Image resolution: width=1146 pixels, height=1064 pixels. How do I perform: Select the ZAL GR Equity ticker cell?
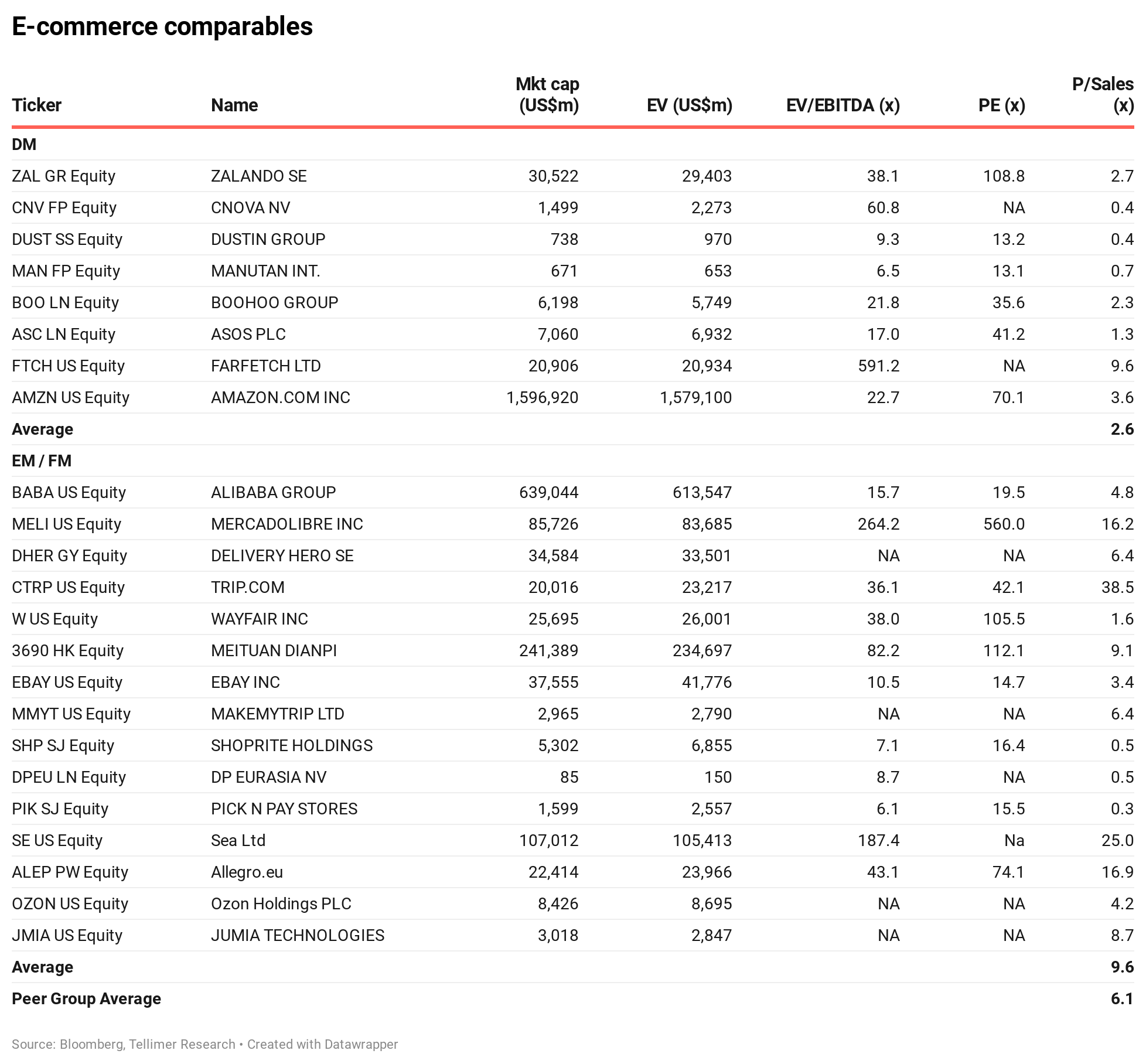(63, 176)
